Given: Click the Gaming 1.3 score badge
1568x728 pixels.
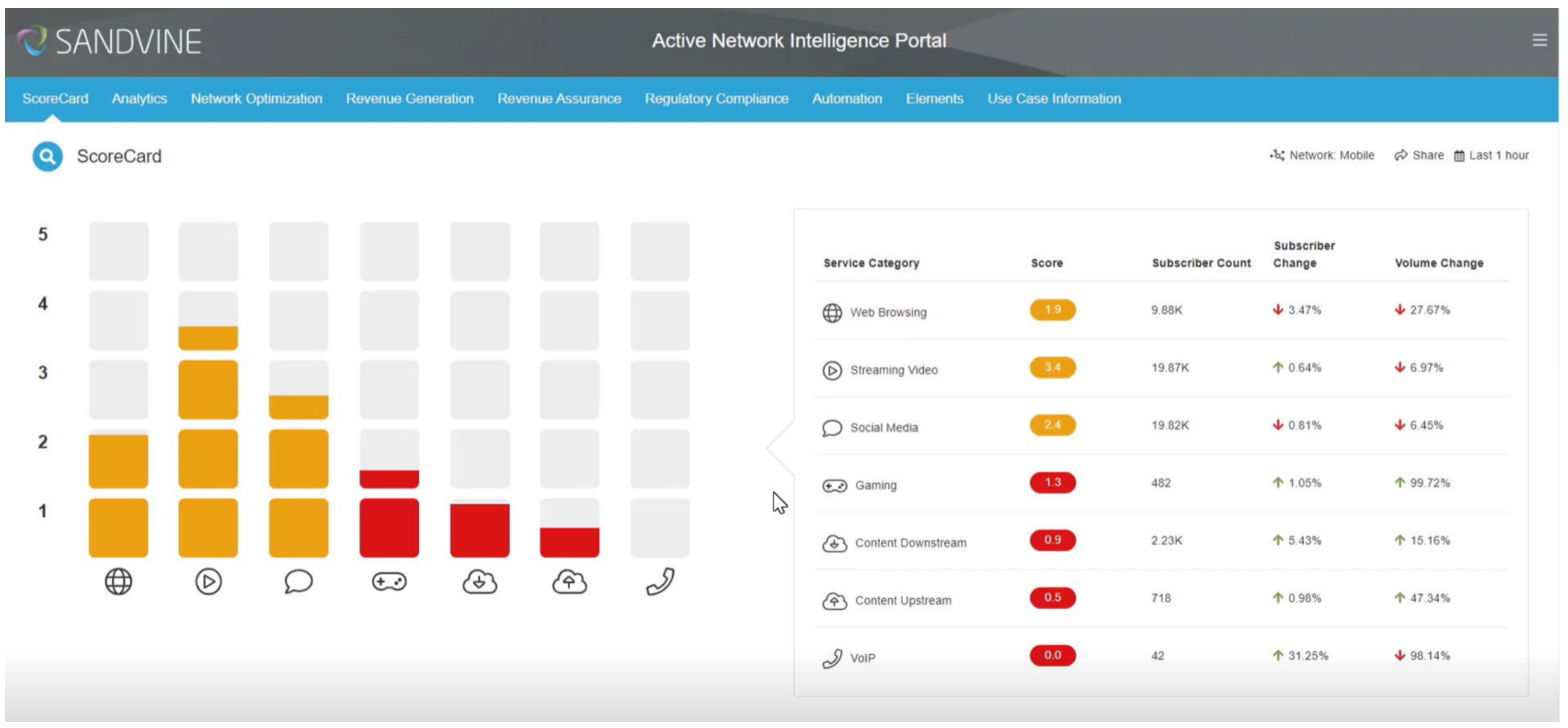Looking at the screenshot, I should coord(1053,483).
